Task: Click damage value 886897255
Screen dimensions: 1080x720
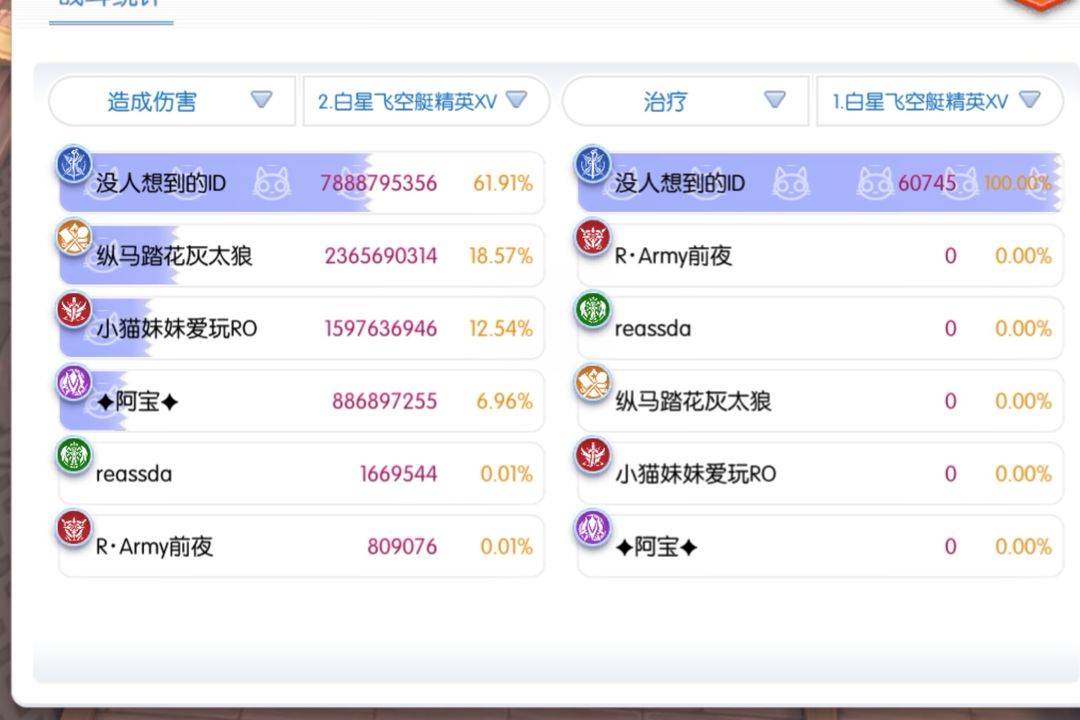Action: click(384, 402)
